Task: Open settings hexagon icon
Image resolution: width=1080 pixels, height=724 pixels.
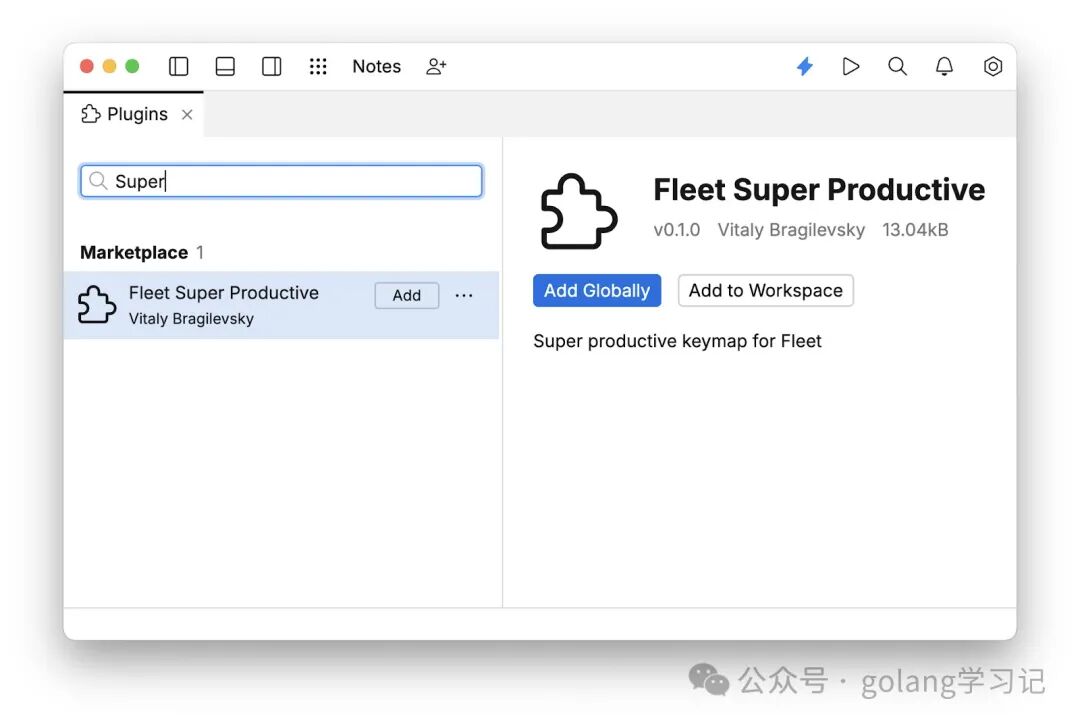Action: coord(992,67)
